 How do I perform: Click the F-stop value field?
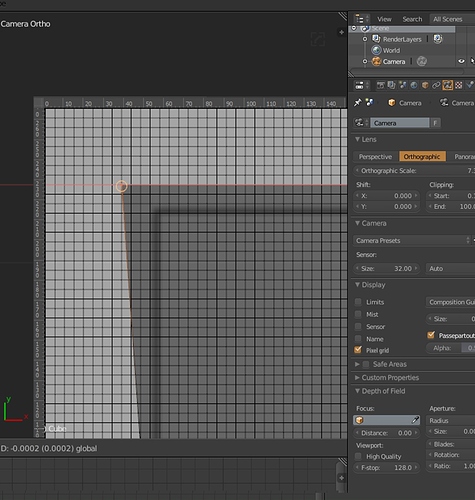coord(386,467)
